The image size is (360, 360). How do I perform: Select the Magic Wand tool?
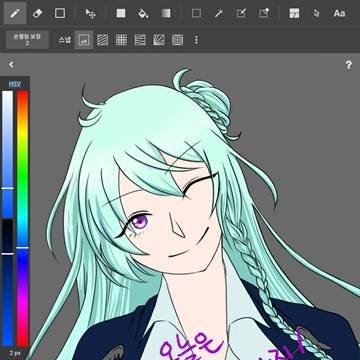point(218,13)
